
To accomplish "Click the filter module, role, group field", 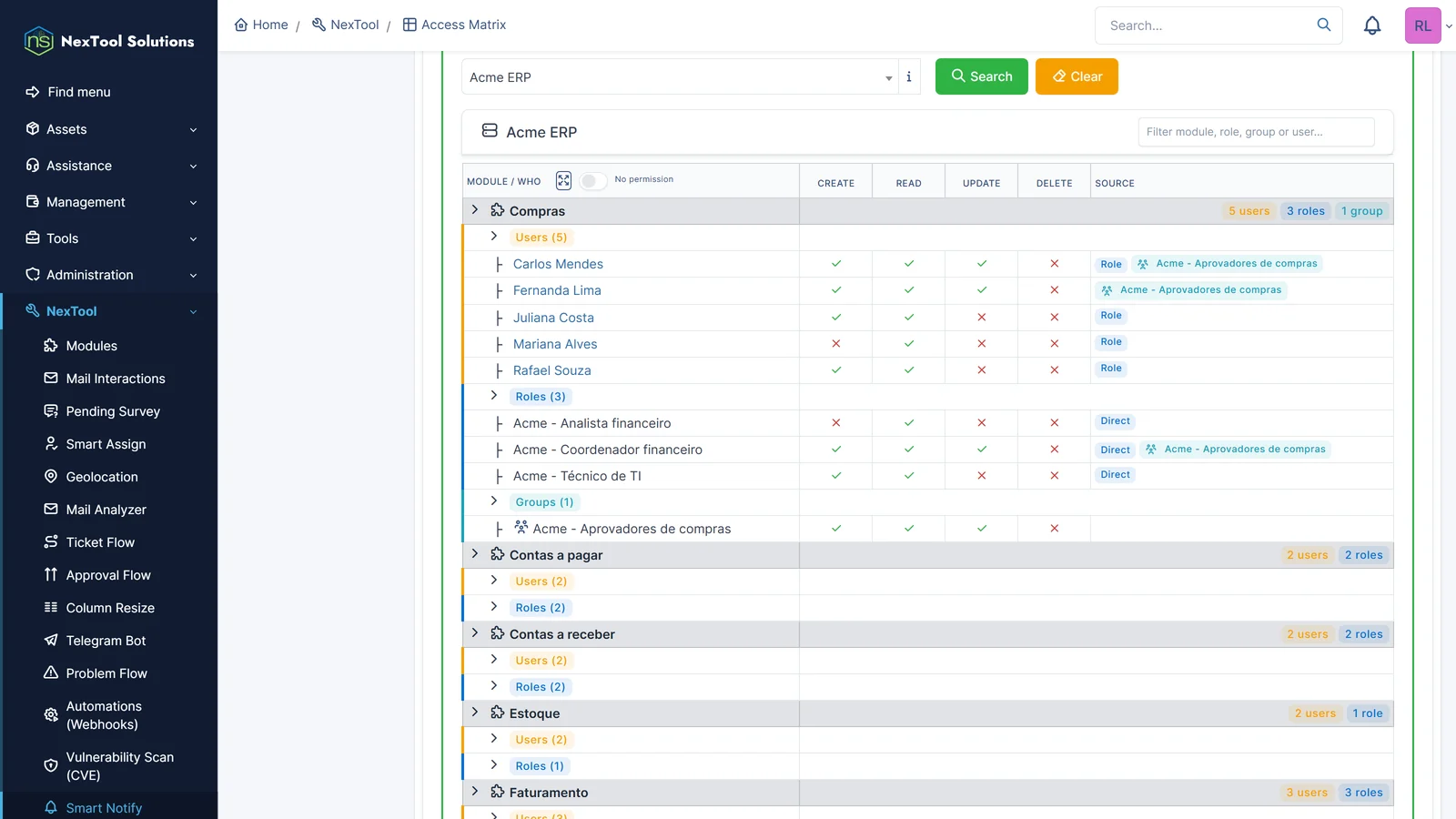I will coord(1256,132).
